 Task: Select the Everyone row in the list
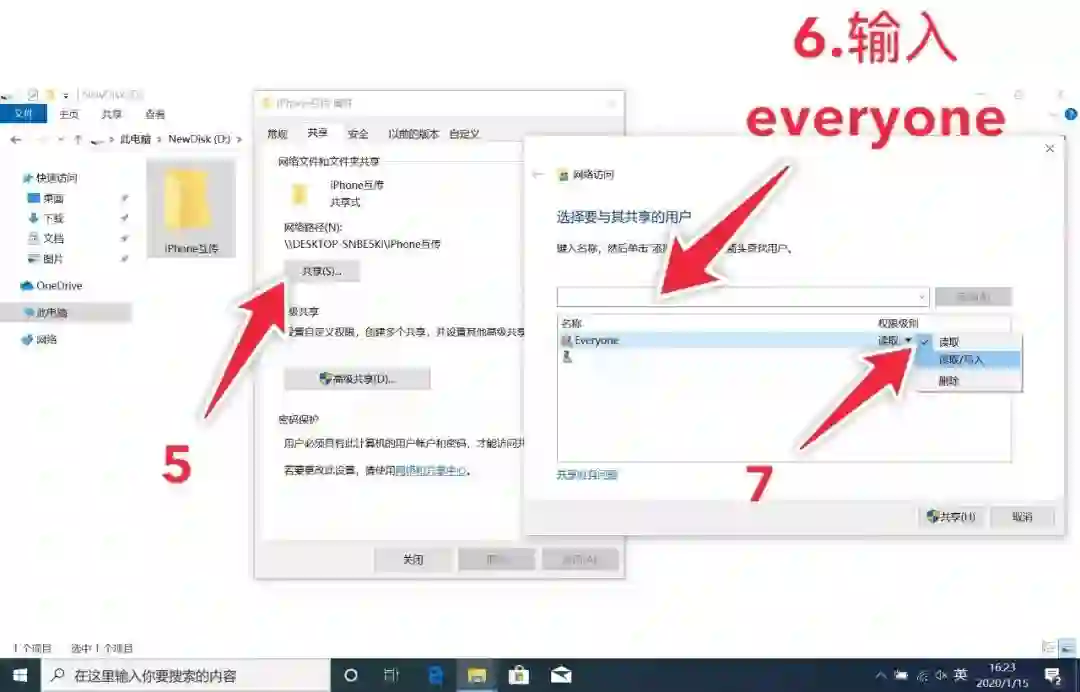pos(736,341)
